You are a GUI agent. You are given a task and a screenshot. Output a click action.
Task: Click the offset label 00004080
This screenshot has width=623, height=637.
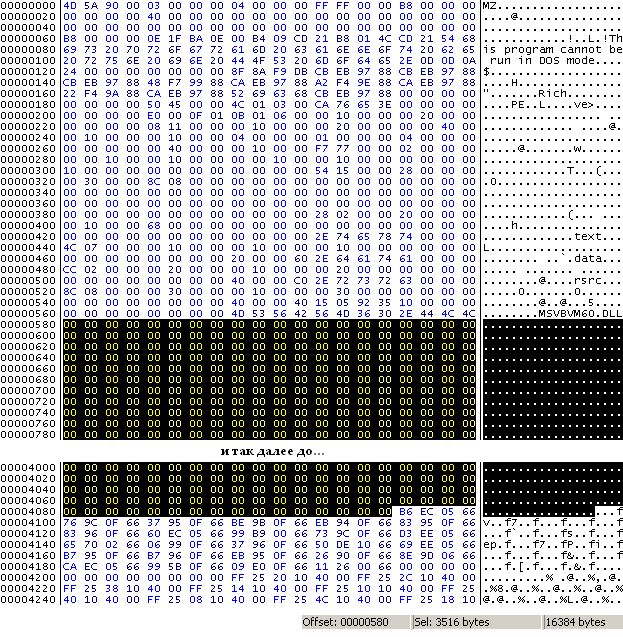tap(29, 512)
